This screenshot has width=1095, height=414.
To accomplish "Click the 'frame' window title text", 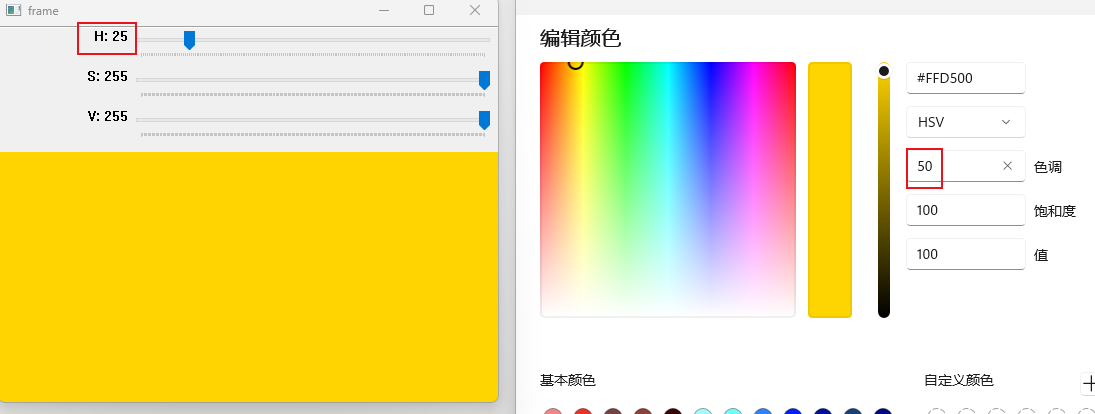I will click(x=43, y=11).
